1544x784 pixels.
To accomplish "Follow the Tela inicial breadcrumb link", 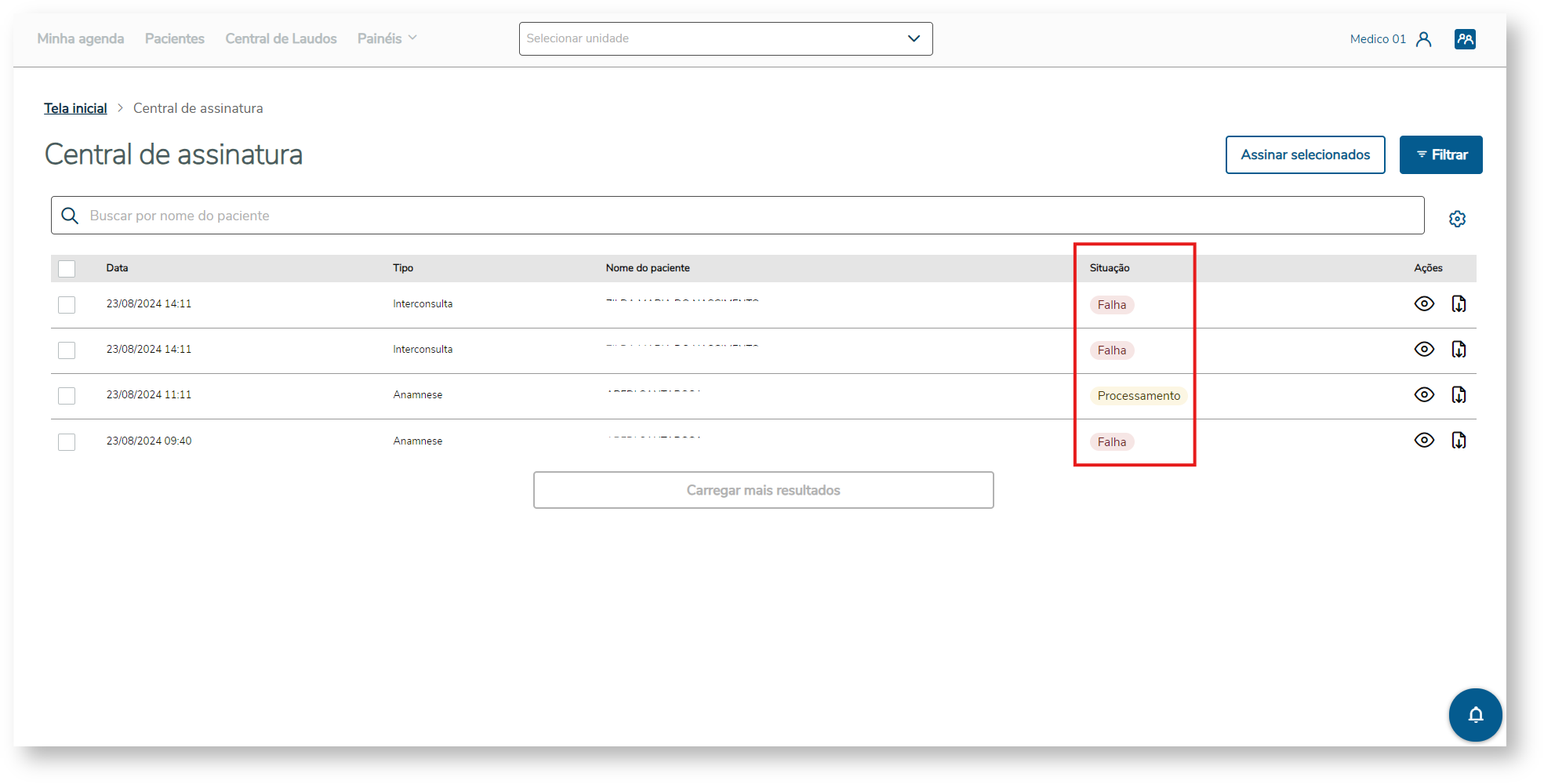I will (75, 109).
